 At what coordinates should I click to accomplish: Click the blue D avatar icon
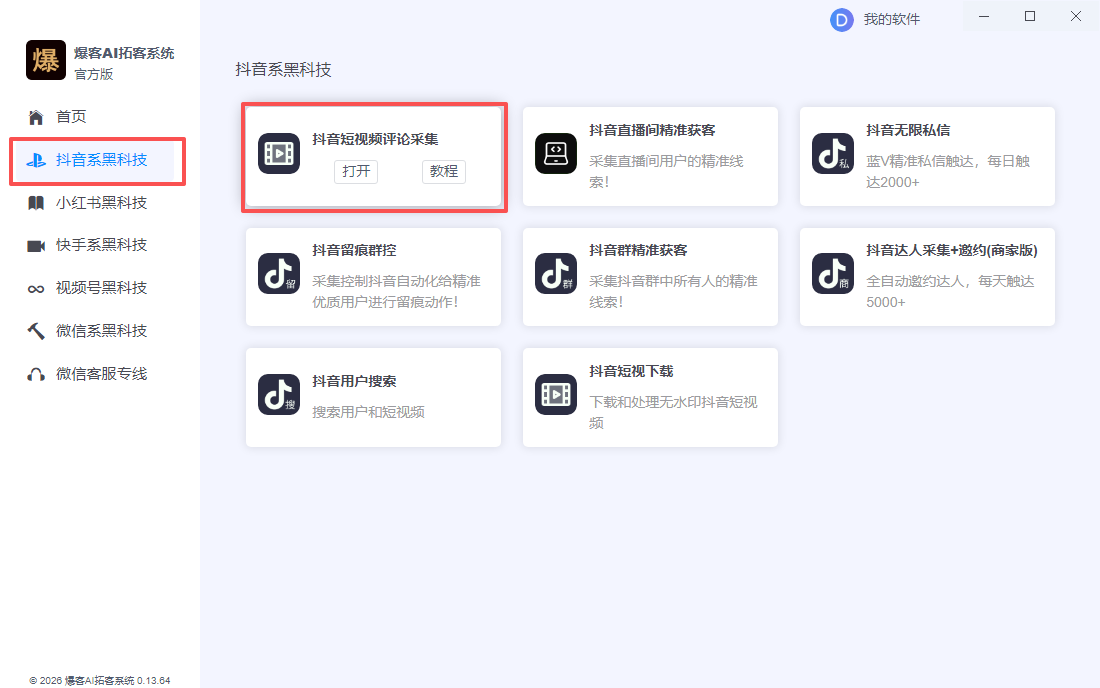click(x=841, y=20)
